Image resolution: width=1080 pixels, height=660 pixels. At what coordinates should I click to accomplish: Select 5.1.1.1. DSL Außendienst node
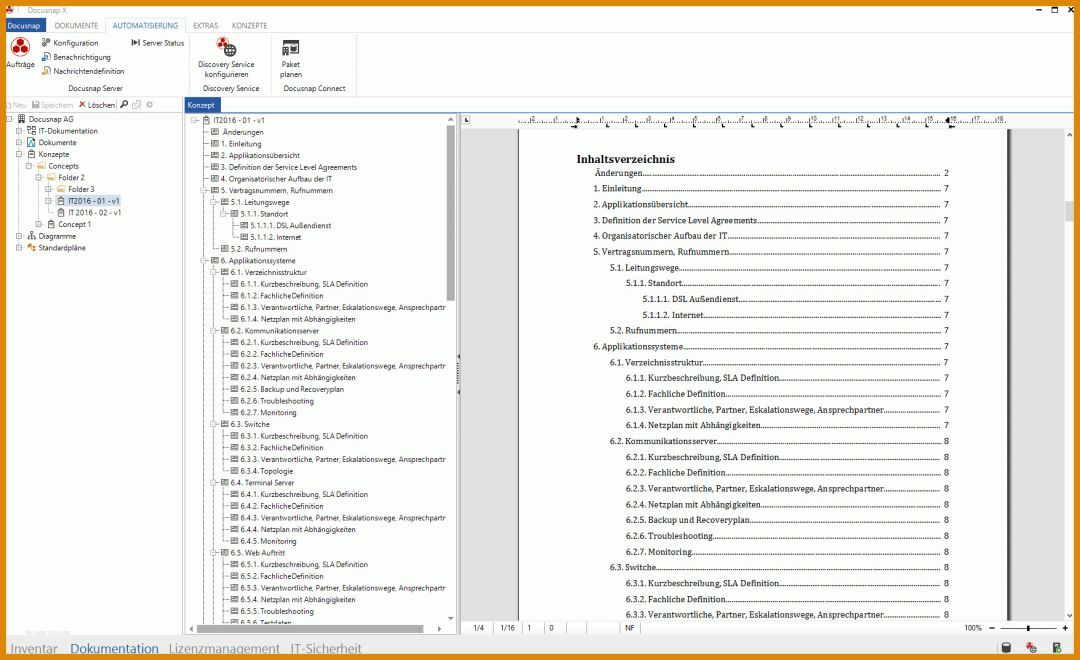click(x=291, y=225)
